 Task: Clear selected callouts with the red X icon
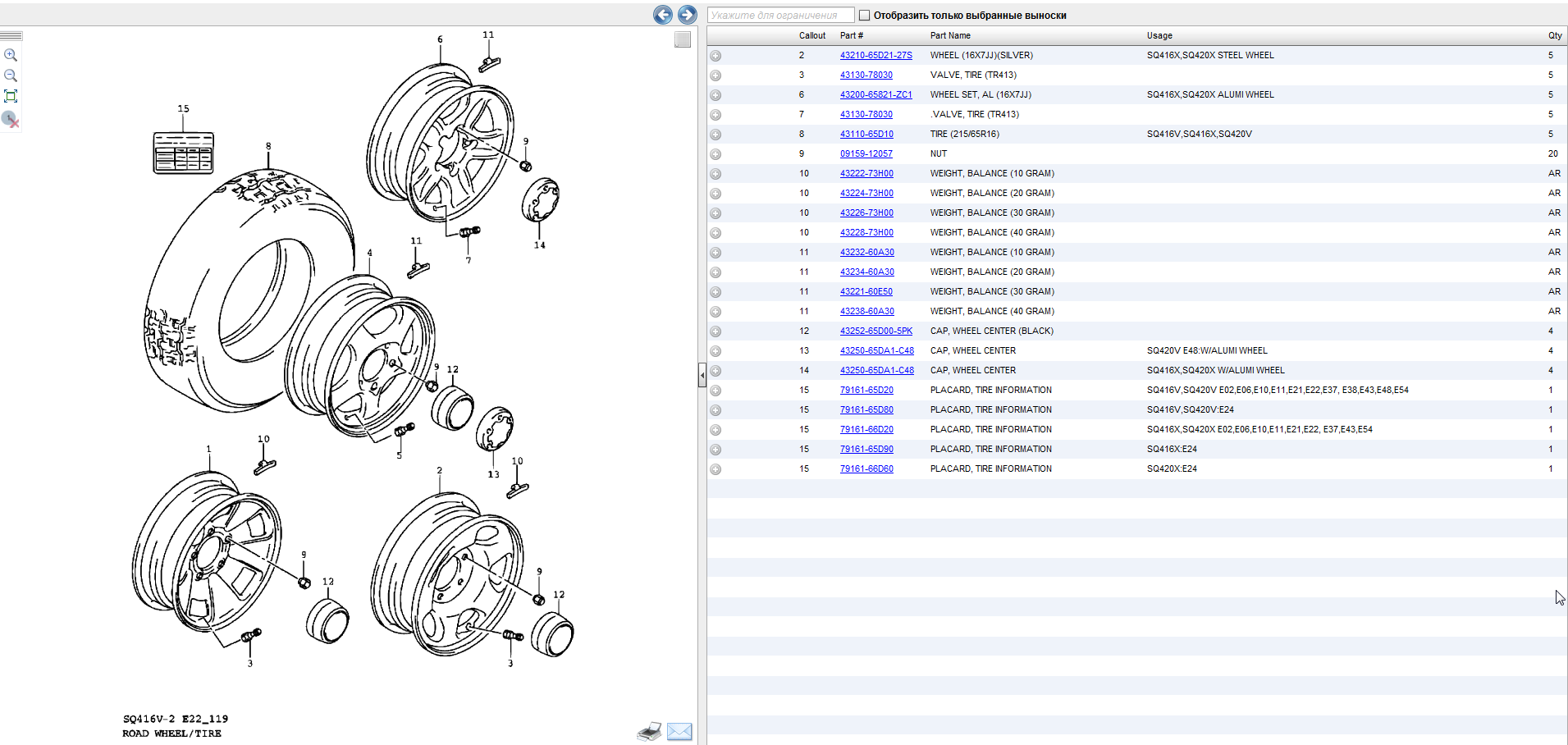pos(11,120)
